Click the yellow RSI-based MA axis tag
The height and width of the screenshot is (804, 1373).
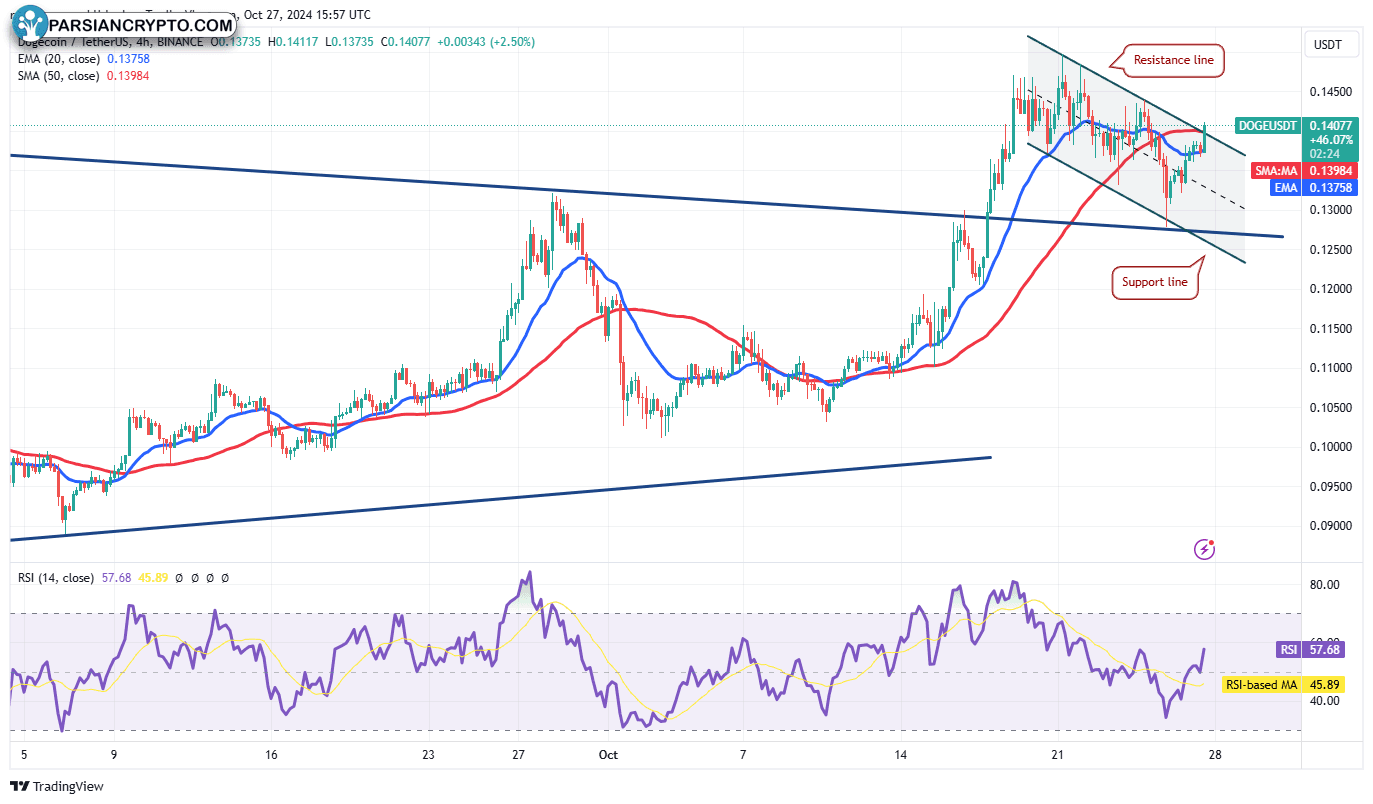tap(1260, 685)
